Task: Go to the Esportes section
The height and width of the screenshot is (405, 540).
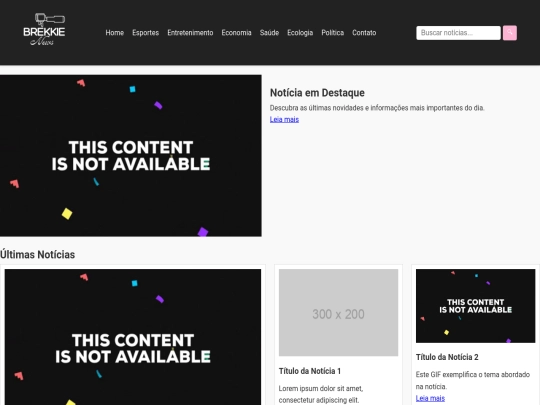Action: [145, 33]
